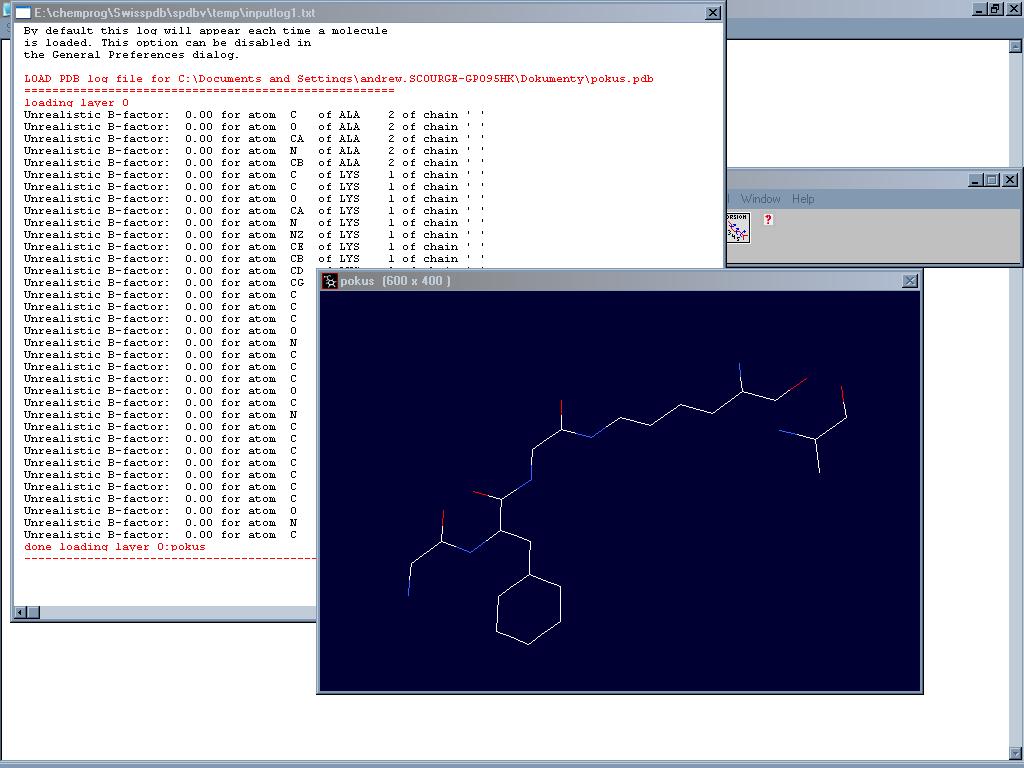Minimize the main application window
1024x768 pixels.
click(979, 9)
